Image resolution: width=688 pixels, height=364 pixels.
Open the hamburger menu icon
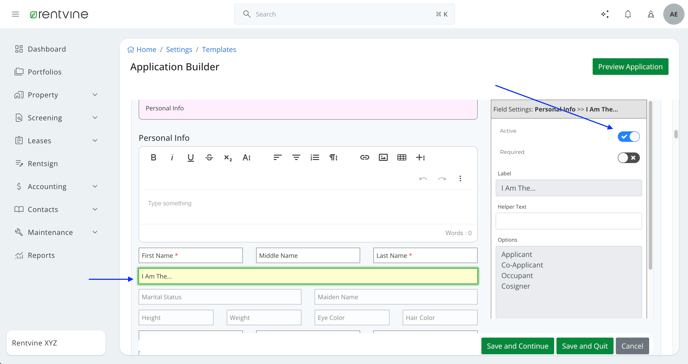[x=15, y=14]
